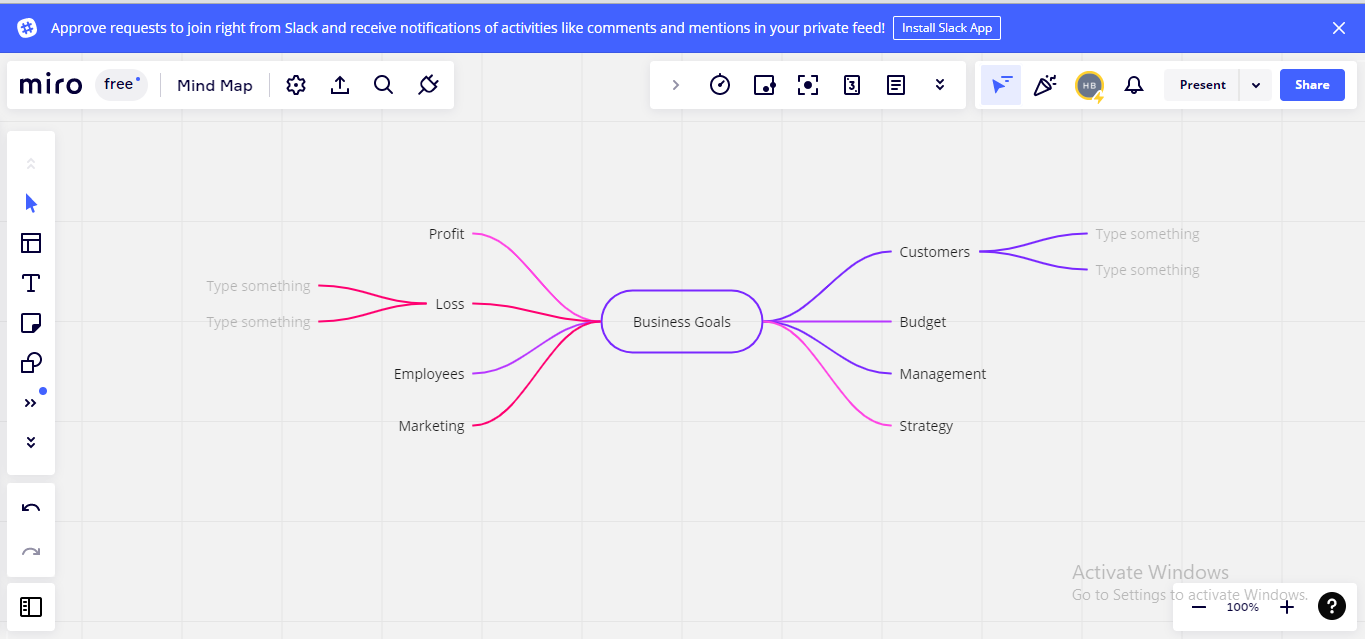This screenshot has height=639, width=1365.
Task: Open the Estimation app
Action: [x=852, y=85]
